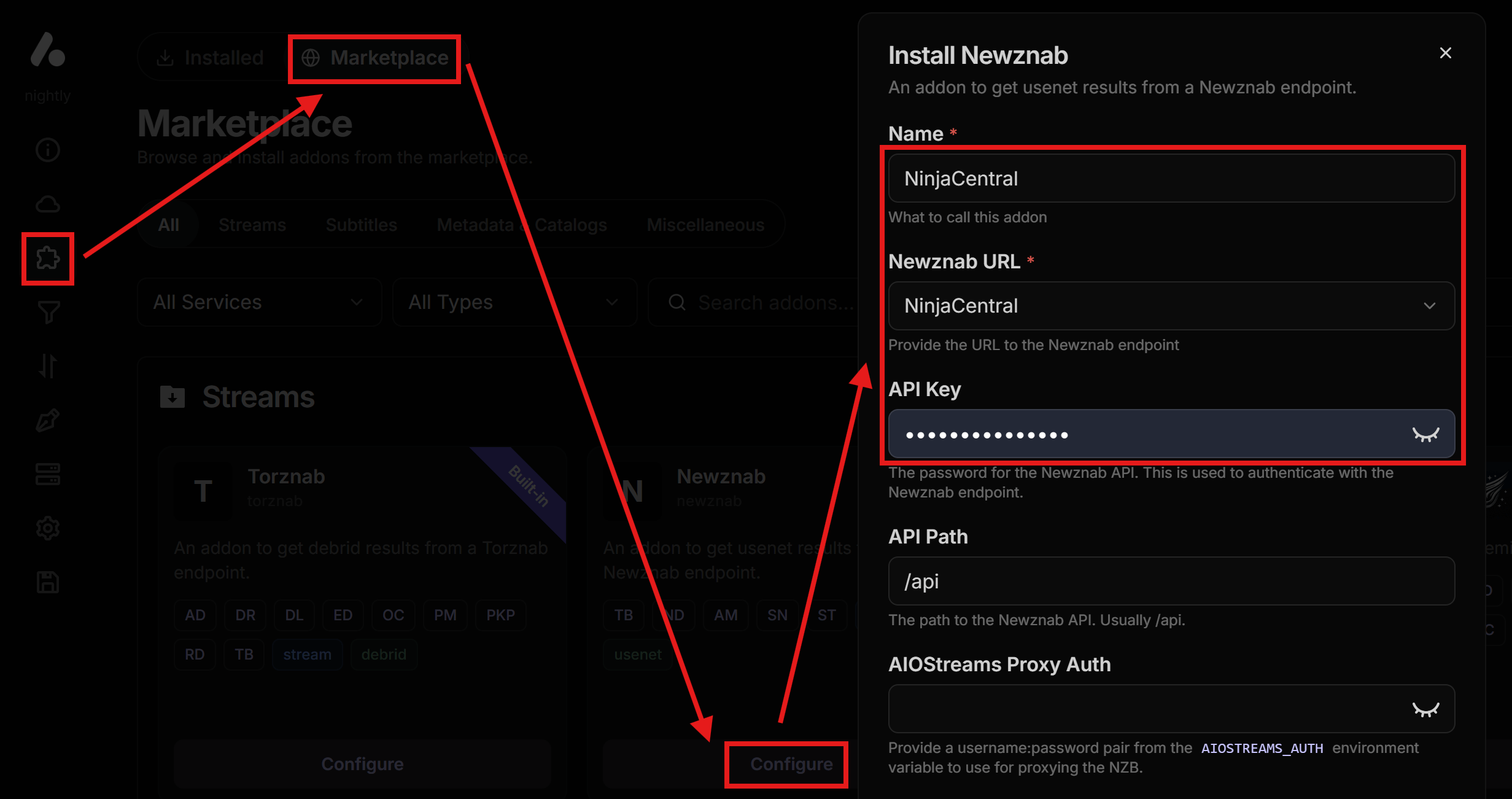Open the services list icon in sidebar

tap(47, 474)
